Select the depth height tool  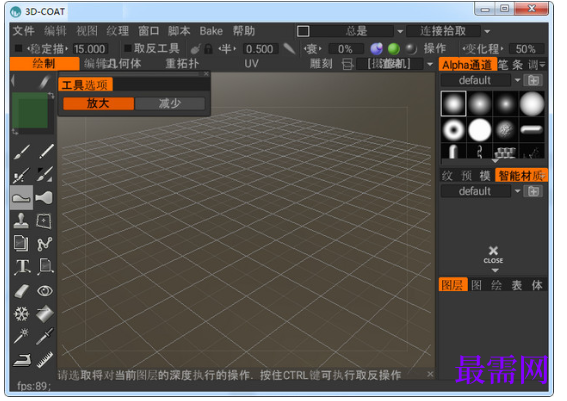pyautogui.click(x=22, y=198)
